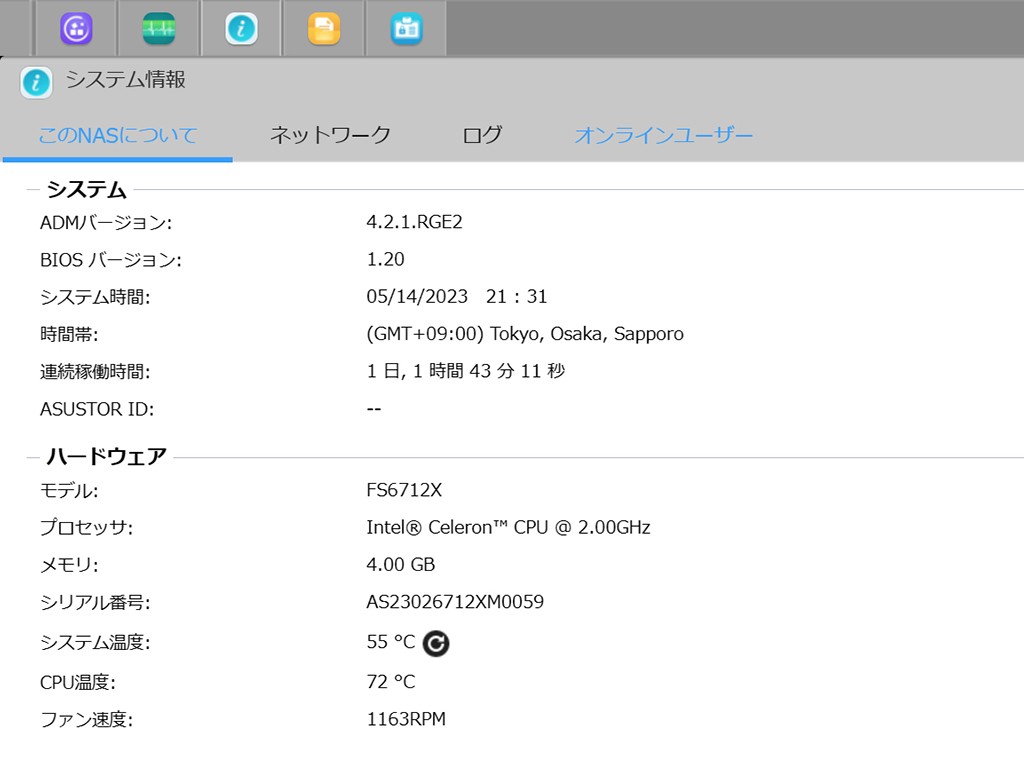This screenshot has height=768, width=1024.
Task: Switch to the ネットワーク tab
Action: (330, 135)
